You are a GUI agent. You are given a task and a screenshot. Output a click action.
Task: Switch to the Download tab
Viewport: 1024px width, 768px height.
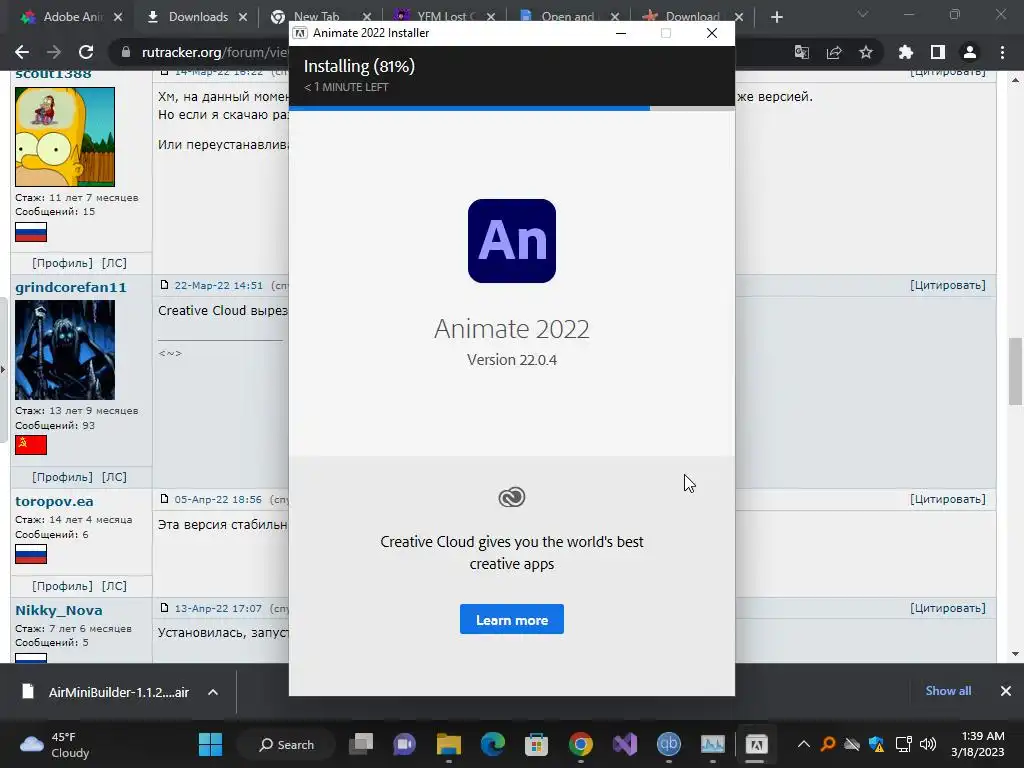[x=691, y=17]
